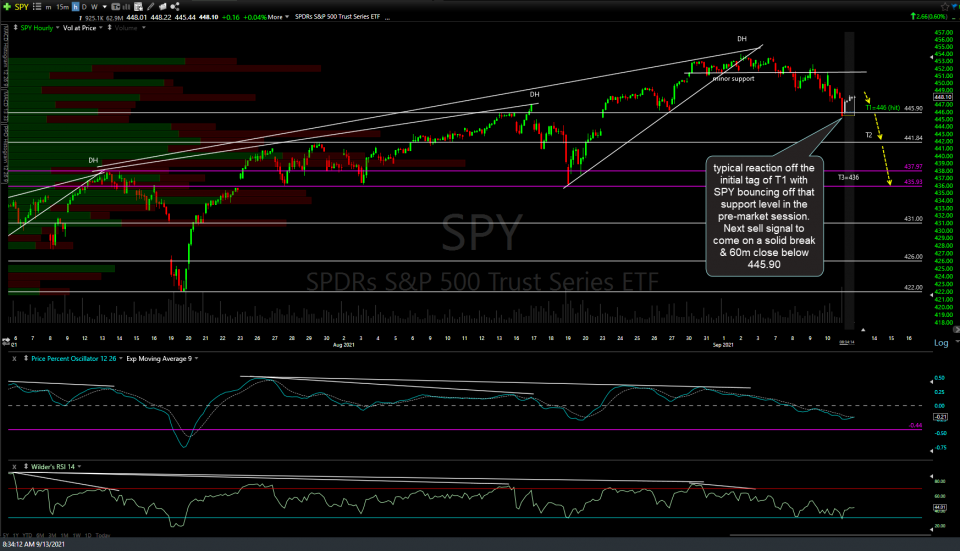Select the 1Y range button
This screenshot has height=551, width=960.
[x=16, y=535]
